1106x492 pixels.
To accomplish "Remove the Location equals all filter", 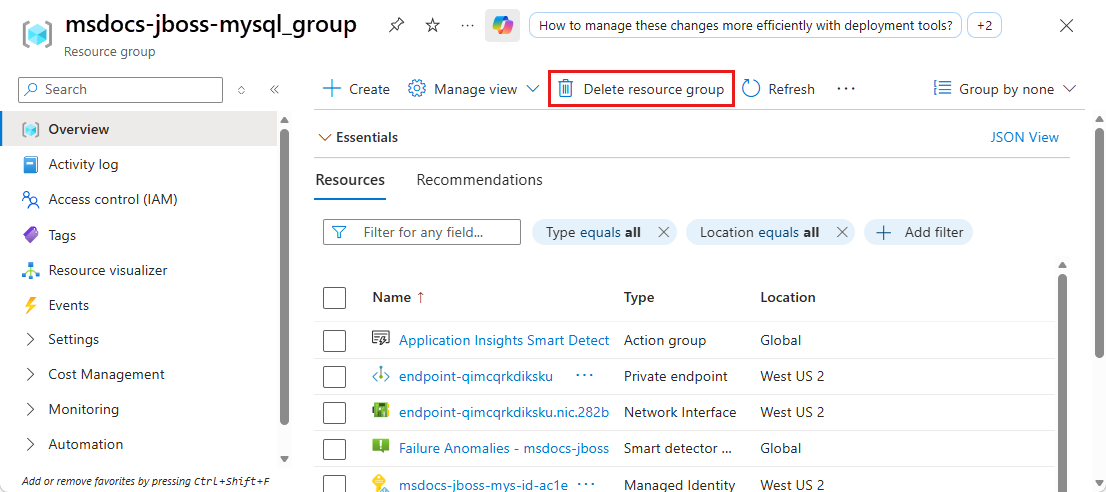I will 841,232.
